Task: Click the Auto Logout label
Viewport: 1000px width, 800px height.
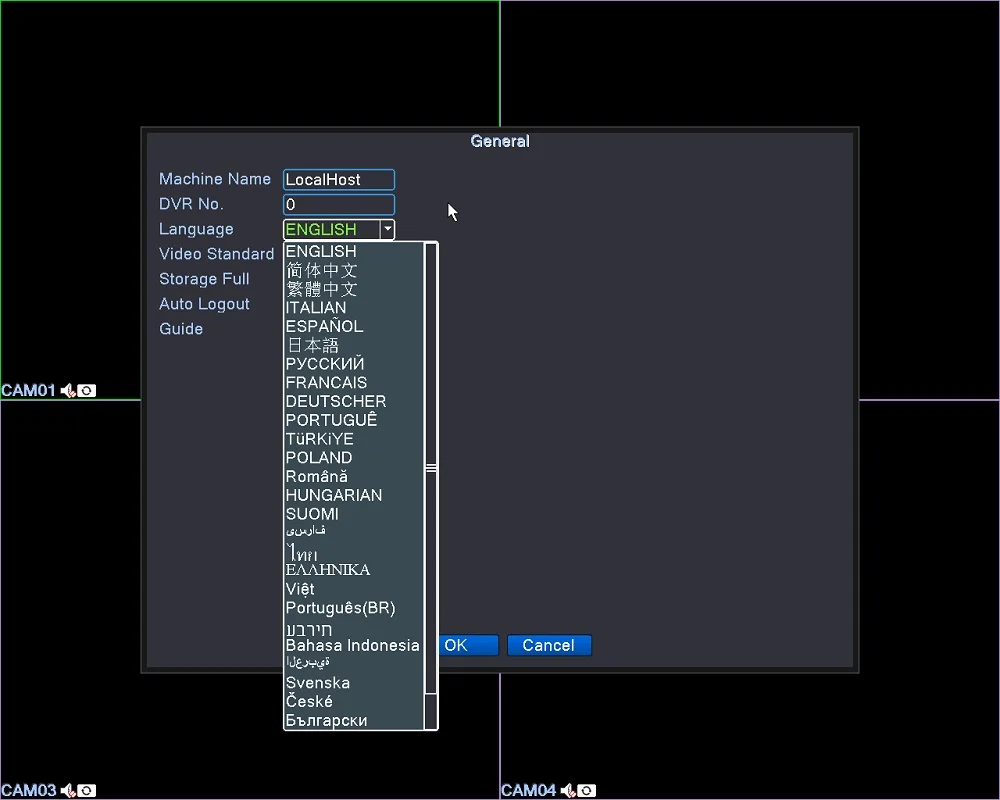Action: (x=204, y=304)
